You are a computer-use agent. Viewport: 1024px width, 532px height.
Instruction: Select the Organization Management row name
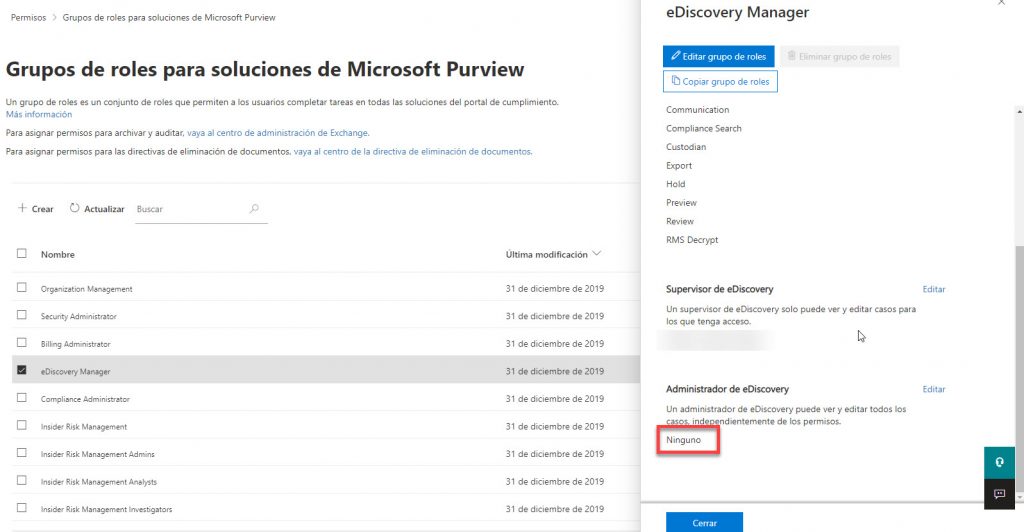86,289
